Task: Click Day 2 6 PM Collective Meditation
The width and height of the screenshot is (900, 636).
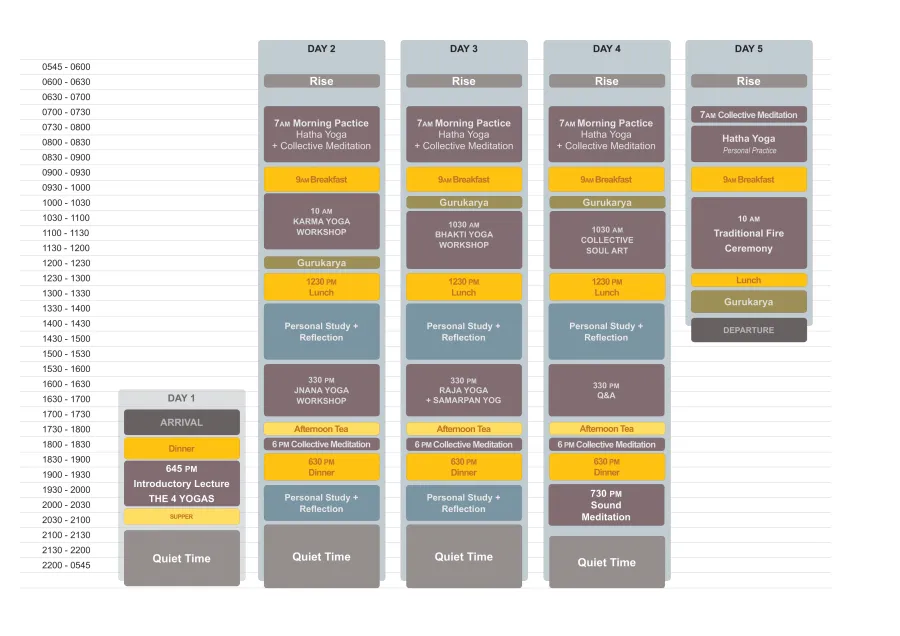Action: pyautogui.click(x=321, y=444)
